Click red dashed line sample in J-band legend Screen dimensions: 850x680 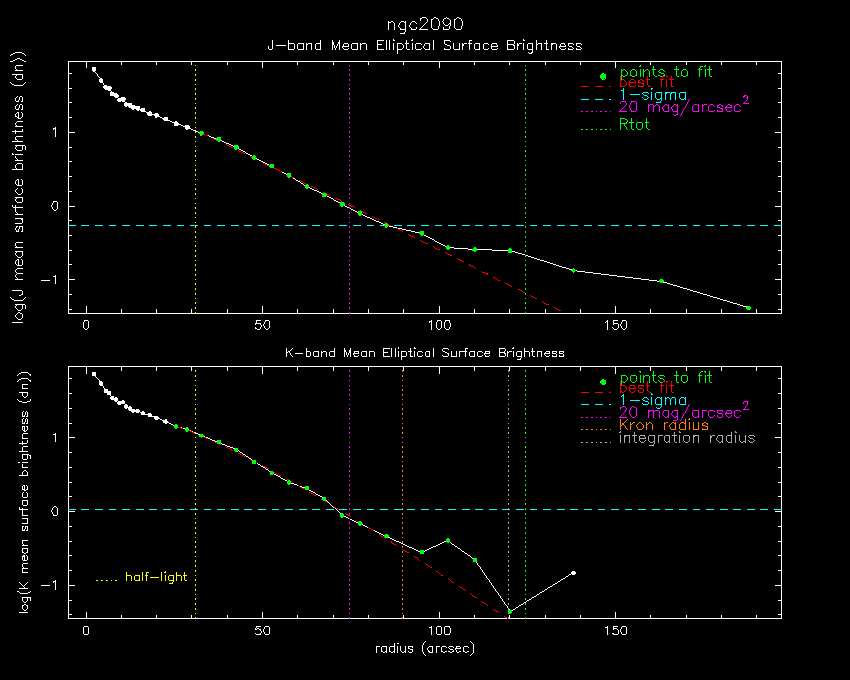[595, 87]
